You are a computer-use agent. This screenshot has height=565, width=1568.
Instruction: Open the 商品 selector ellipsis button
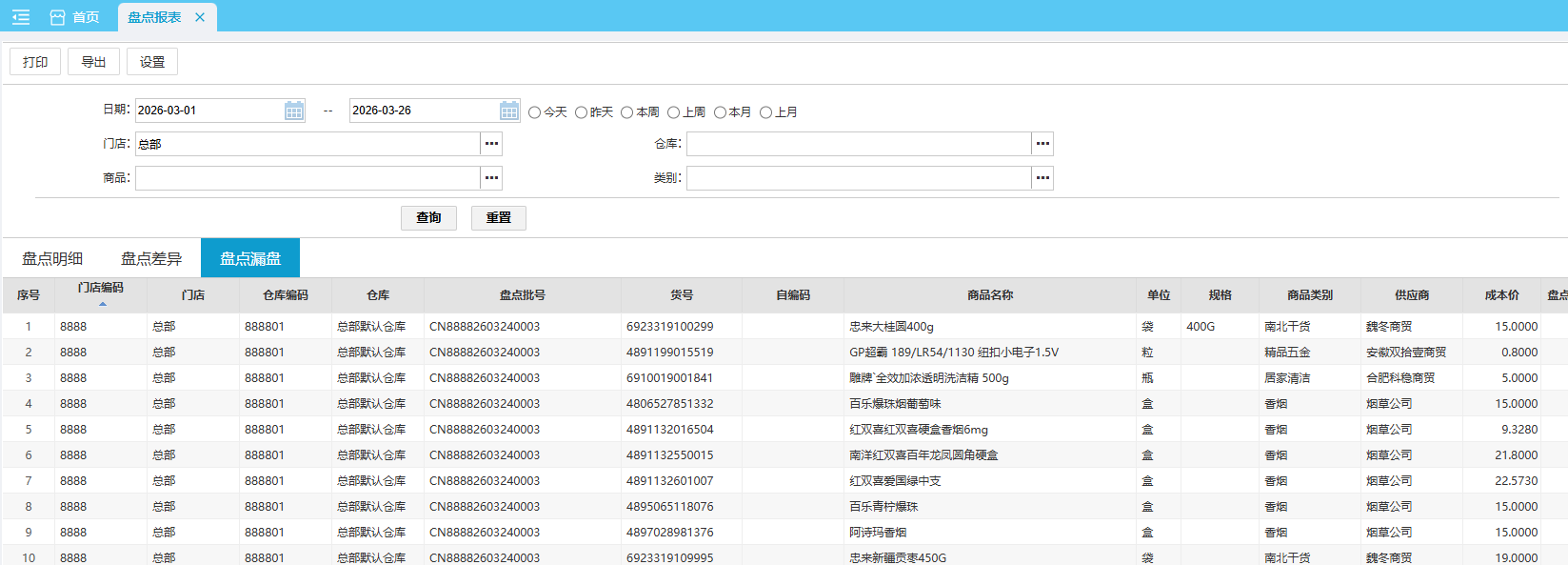[x=491, y=178]
